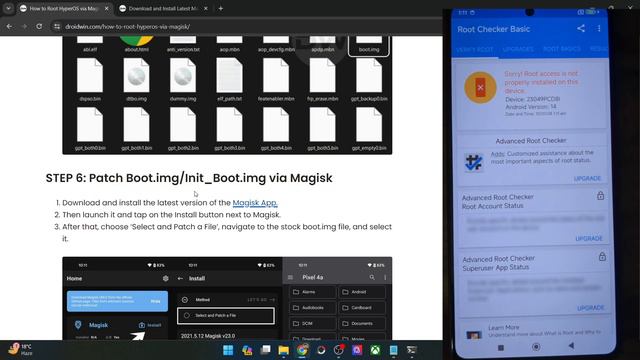
Task: Open the Windows Start menu
Action: (x=228, y=350)
